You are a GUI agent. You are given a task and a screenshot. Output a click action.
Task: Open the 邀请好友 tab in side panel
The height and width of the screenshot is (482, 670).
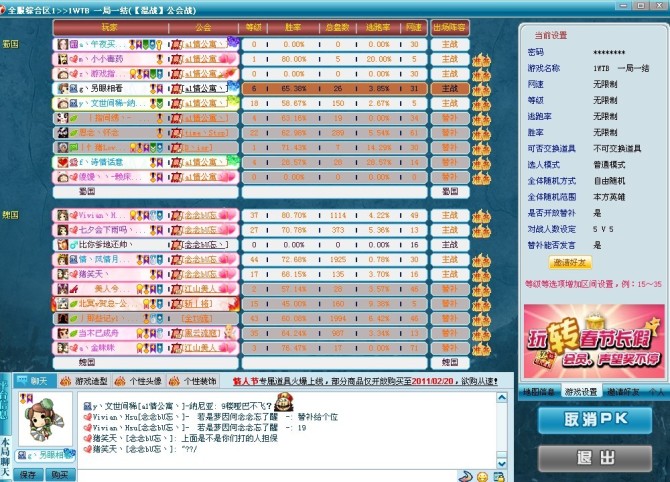[x=623, y=391]
